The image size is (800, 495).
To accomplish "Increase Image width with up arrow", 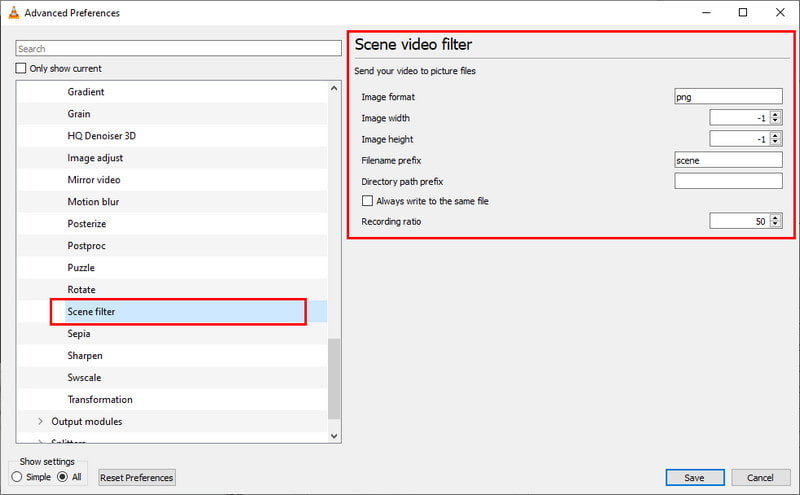I will coord(776,114).
